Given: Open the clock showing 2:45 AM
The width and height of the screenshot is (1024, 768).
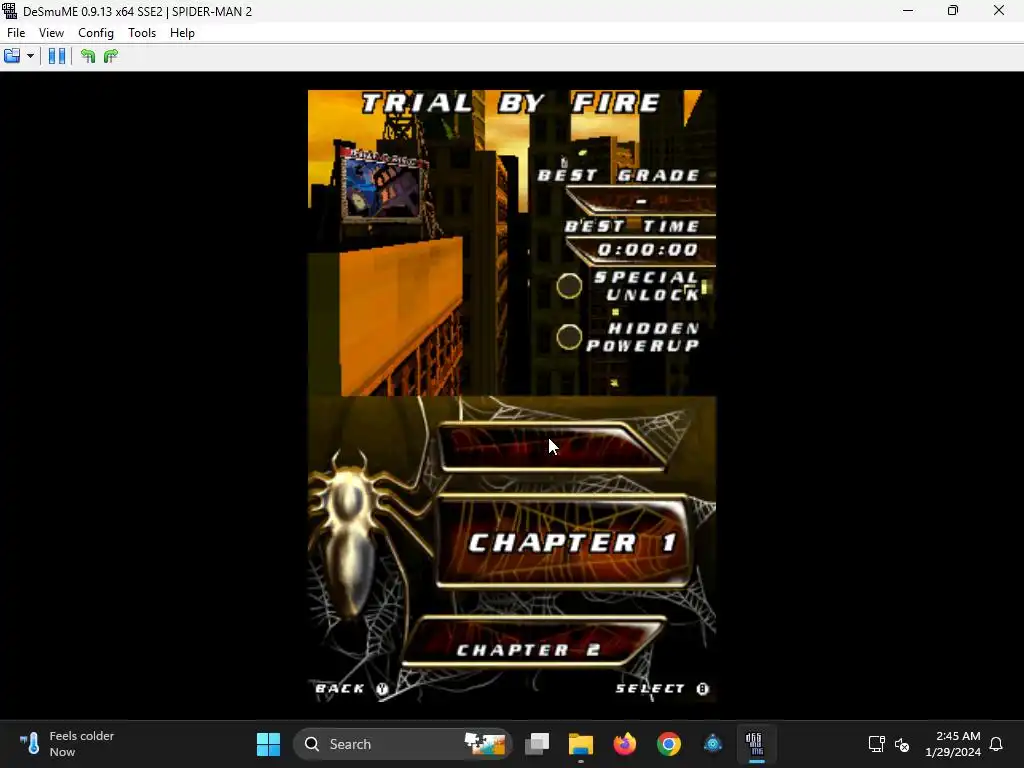Looking at the screenshot, I should pos(953,744).
